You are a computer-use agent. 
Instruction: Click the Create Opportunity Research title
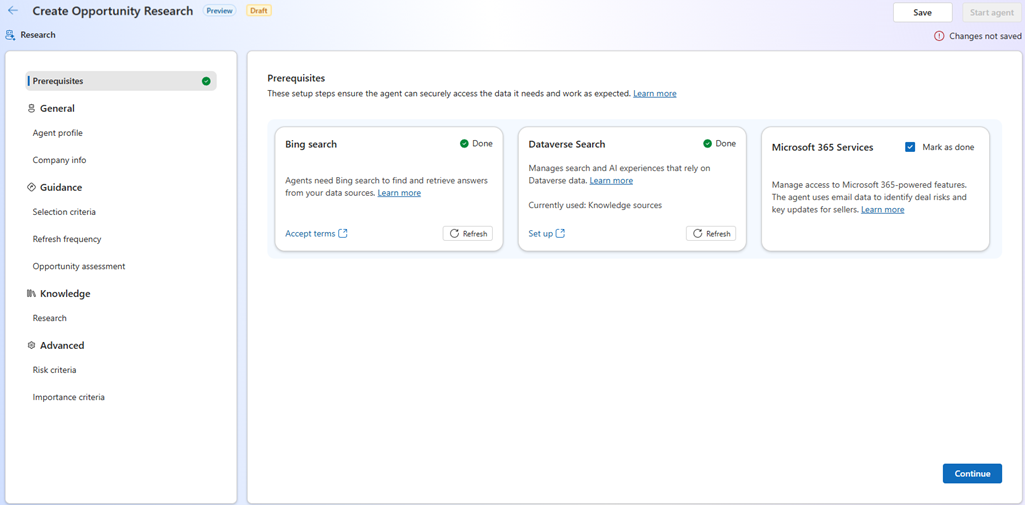coord(113,11)
